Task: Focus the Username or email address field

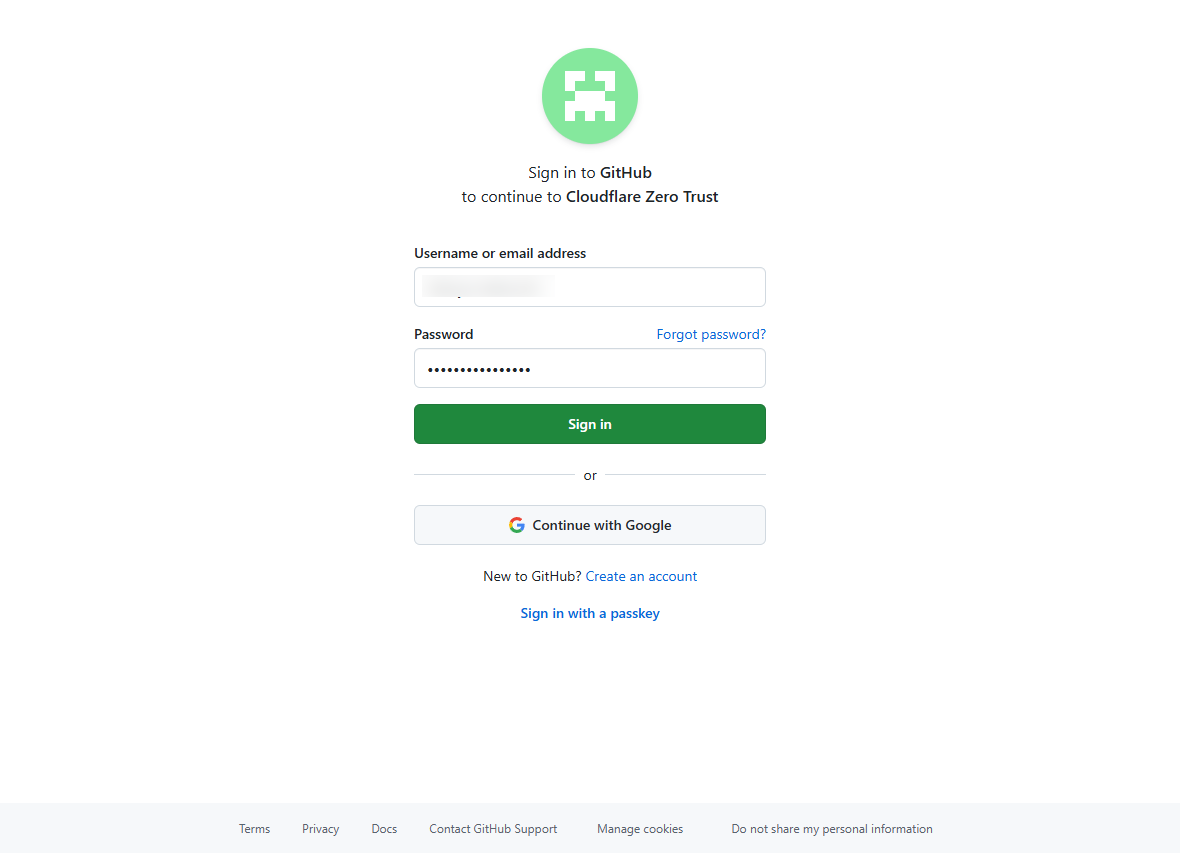Action: [589, 287]
